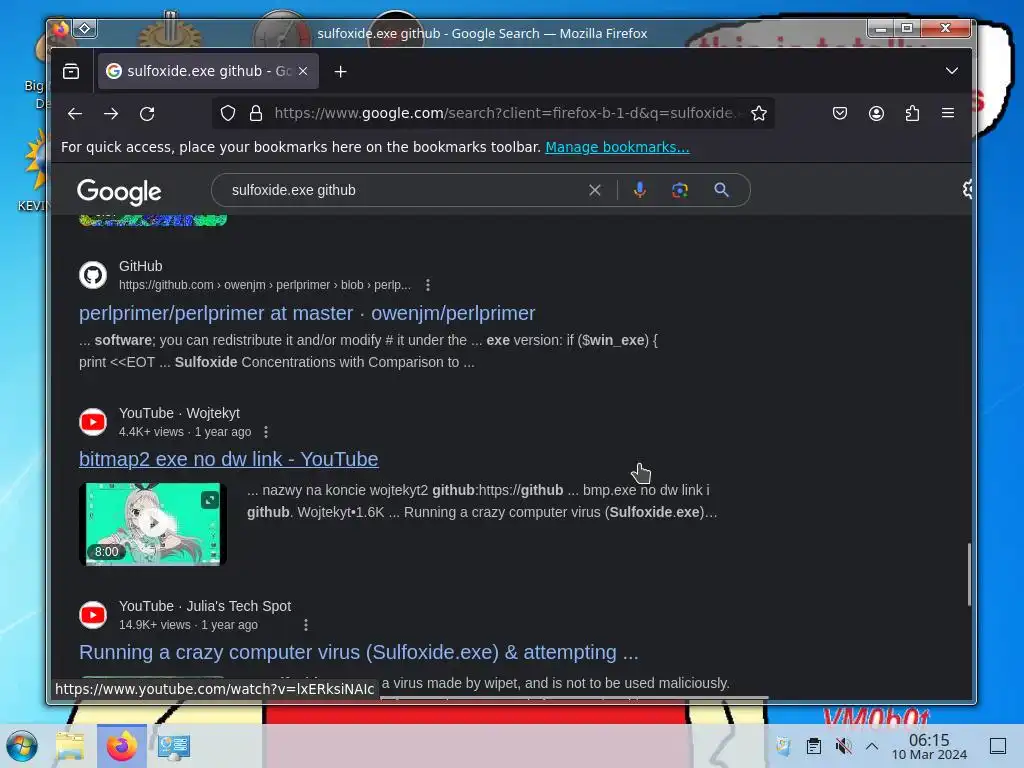Open the clock showing 06:15
The image size is (1024, 768).
point(929,746)
